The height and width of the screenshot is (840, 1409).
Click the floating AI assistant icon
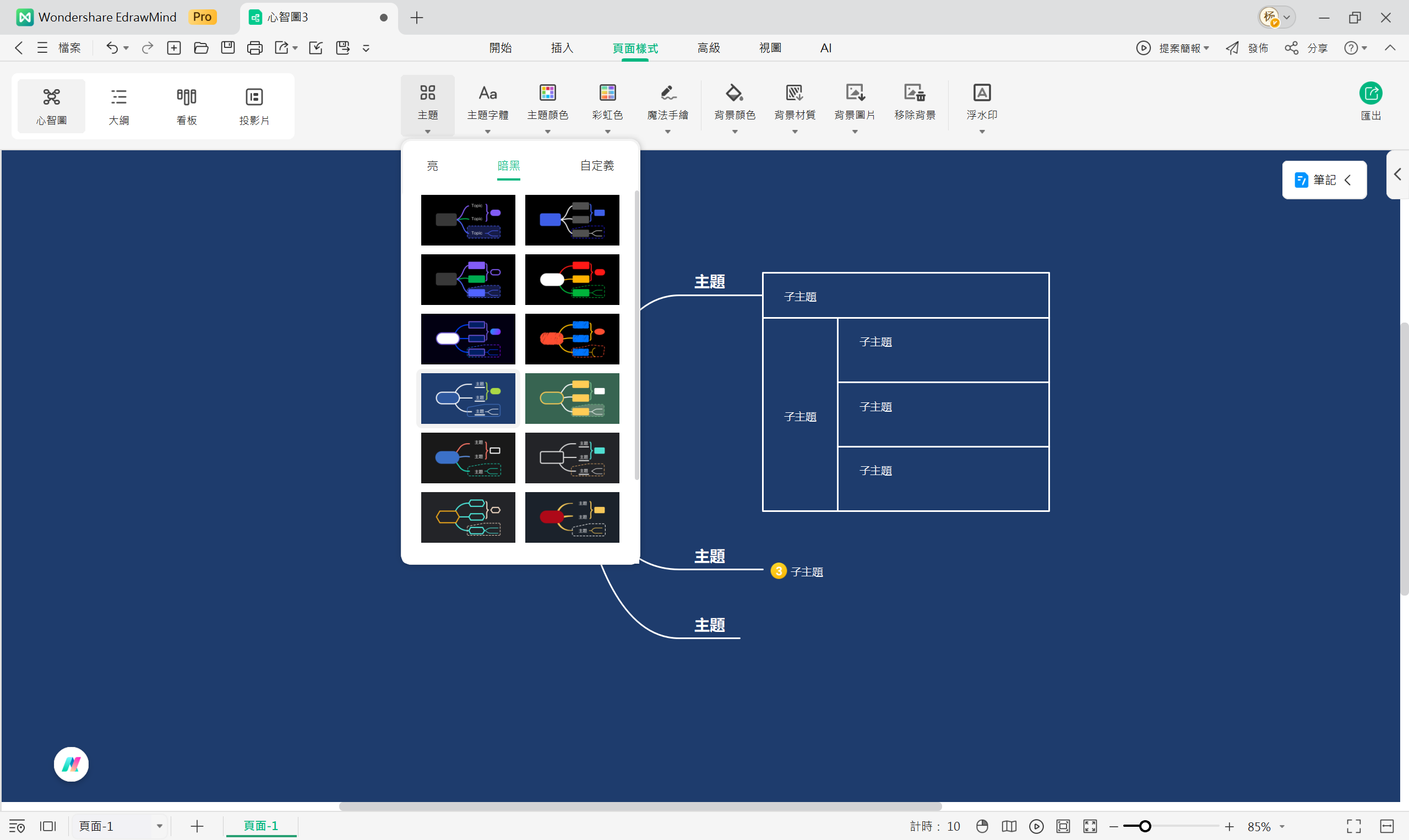point(72,764)
